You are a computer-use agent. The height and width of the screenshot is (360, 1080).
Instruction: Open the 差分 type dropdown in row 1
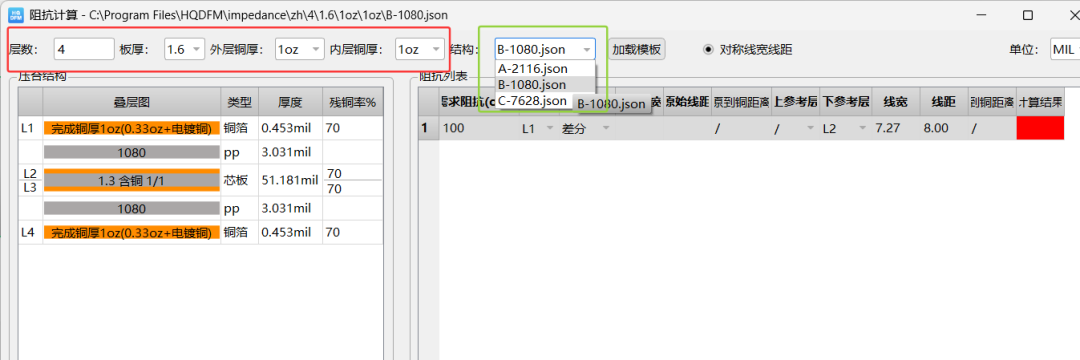[585, 128]
